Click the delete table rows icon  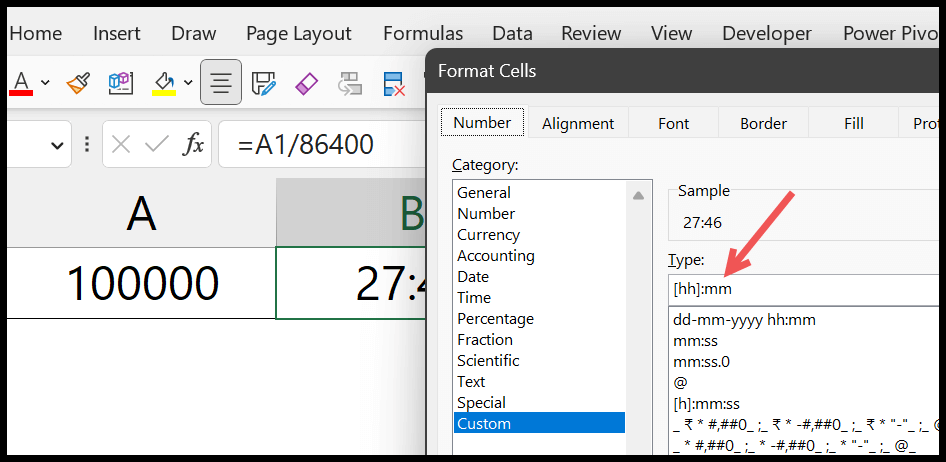pyautogui.click(x=394, y=83)
